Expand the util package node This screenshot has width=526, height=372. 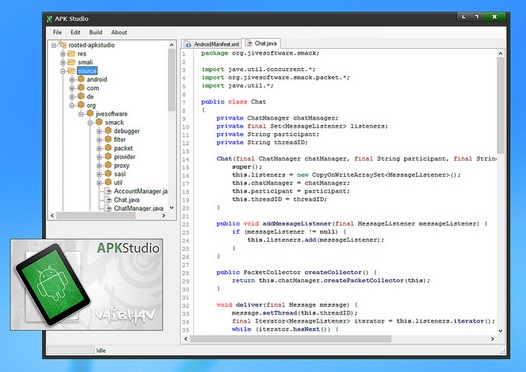pyautogui.click(x=99, y=183)
